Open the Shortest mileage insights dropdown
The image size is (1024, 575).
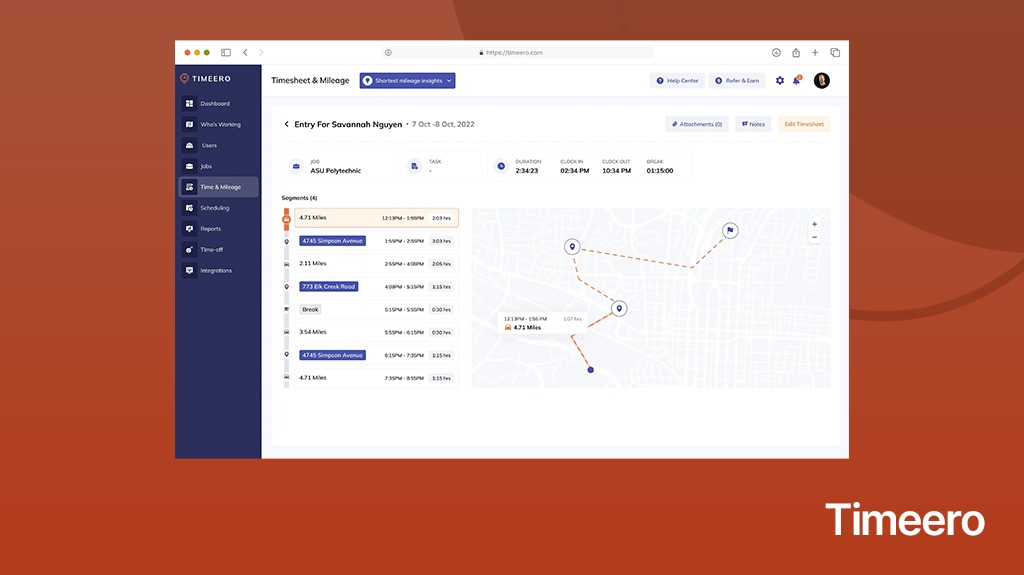point(408,80)
